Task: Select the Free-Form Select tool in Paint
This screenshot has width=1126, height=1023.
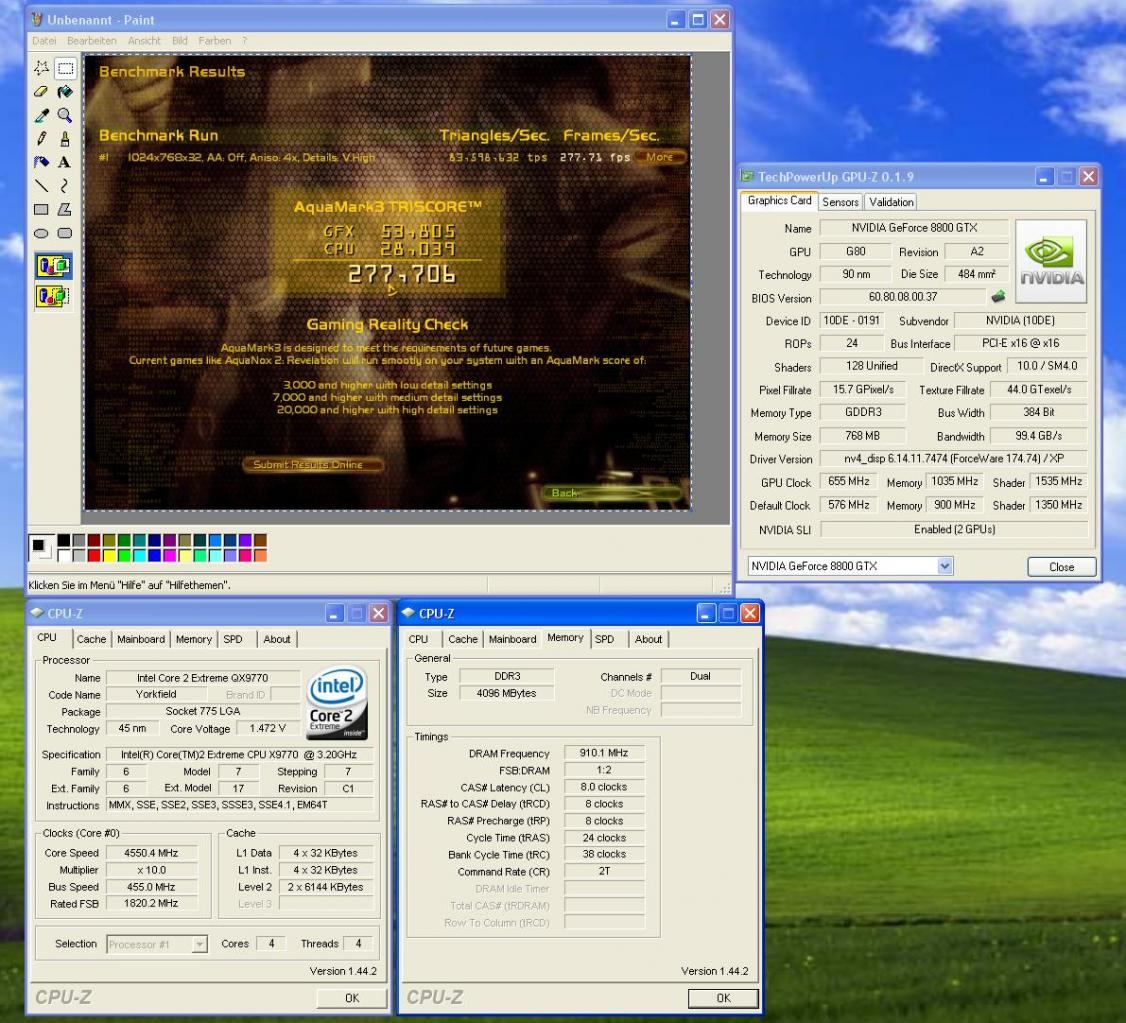Action: pyautogui.click(x=42, y=68)
